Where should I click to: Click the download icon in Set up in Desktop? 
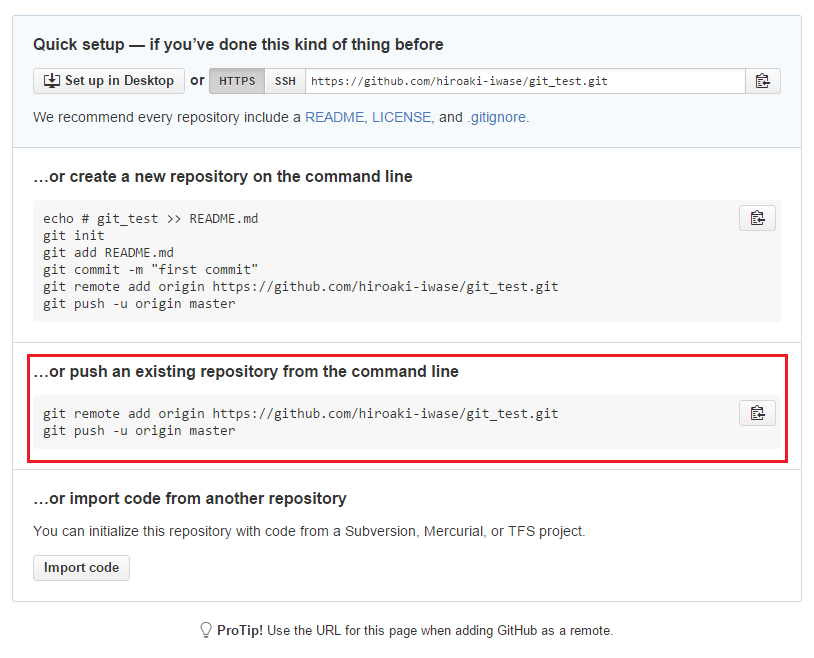(x=52, y=81)
